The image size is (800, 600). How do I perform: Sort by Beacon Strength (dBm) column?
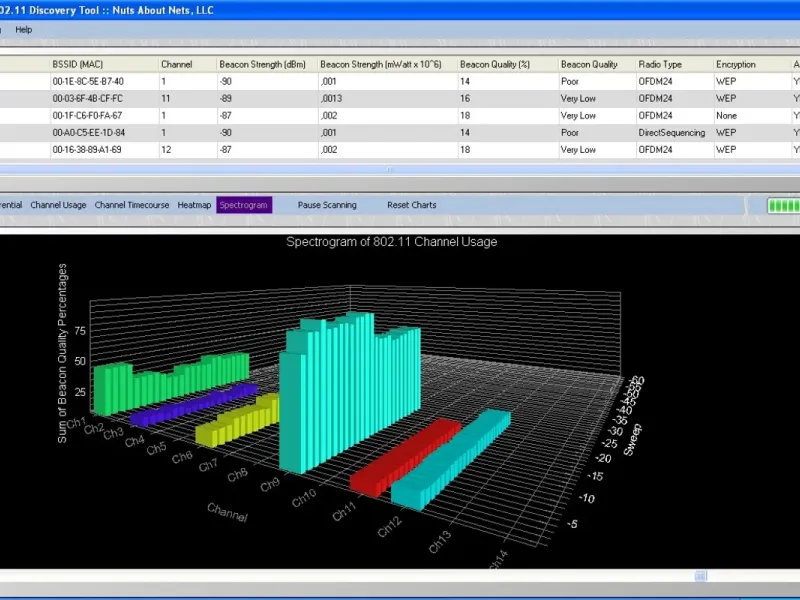point(267,64)
